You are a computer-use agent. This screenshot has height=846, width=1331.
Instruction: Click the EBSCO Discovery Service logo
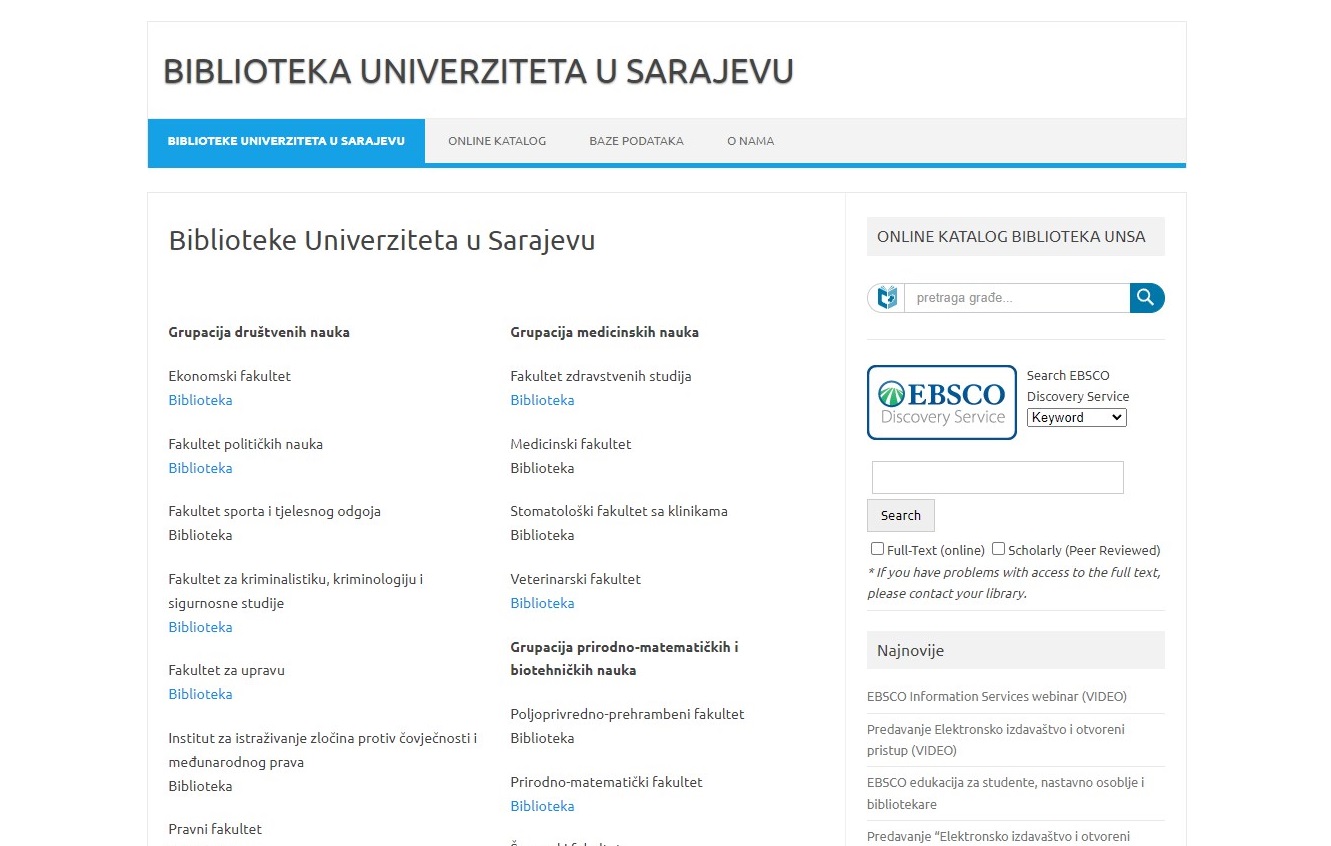941,402
